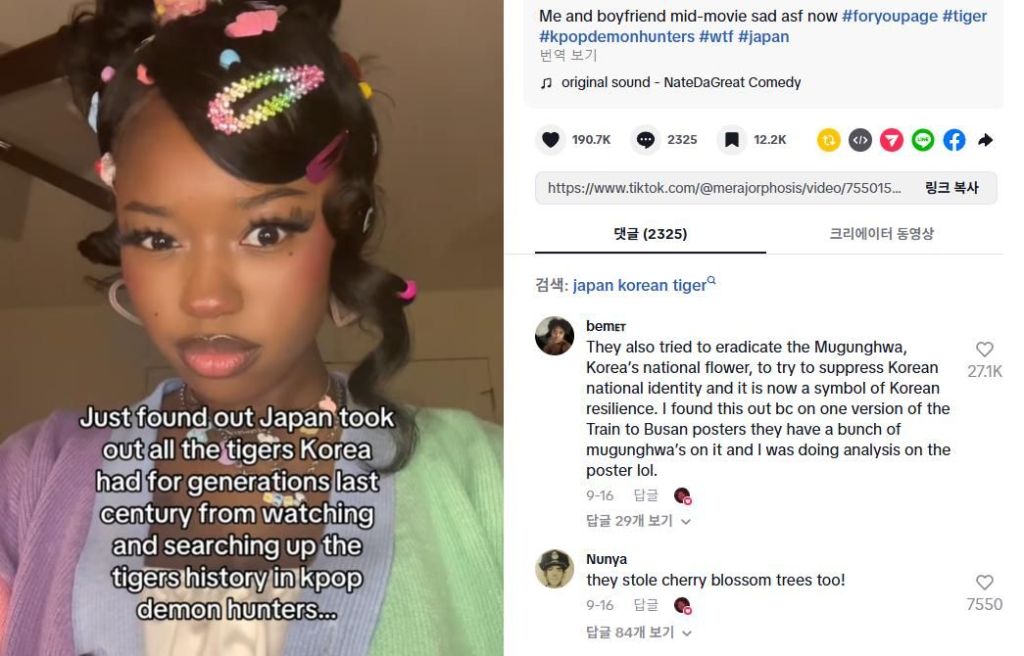Bookmark the video with the save icon

731,140
